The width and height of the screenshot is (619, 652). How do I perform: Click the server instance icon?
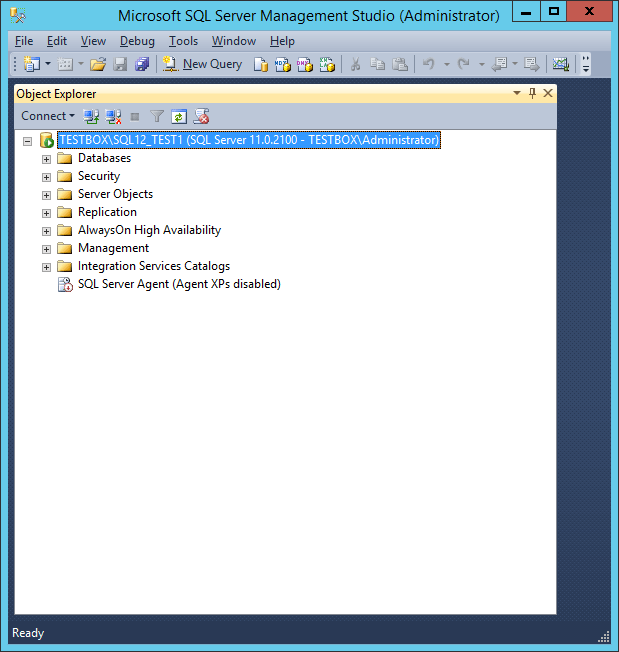(x=46, y=140)
